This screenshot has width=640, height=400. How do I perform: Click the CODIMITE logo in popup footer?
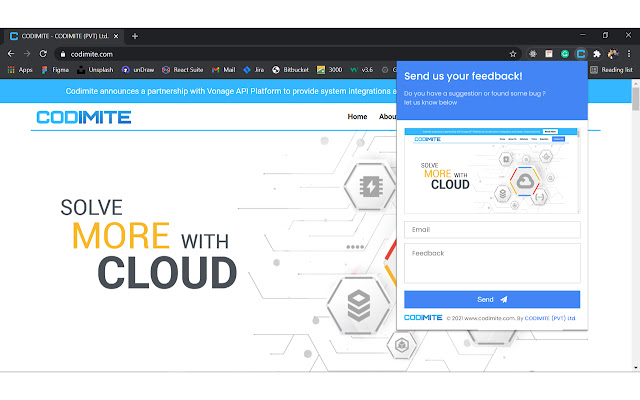click(x=423, y=318)
